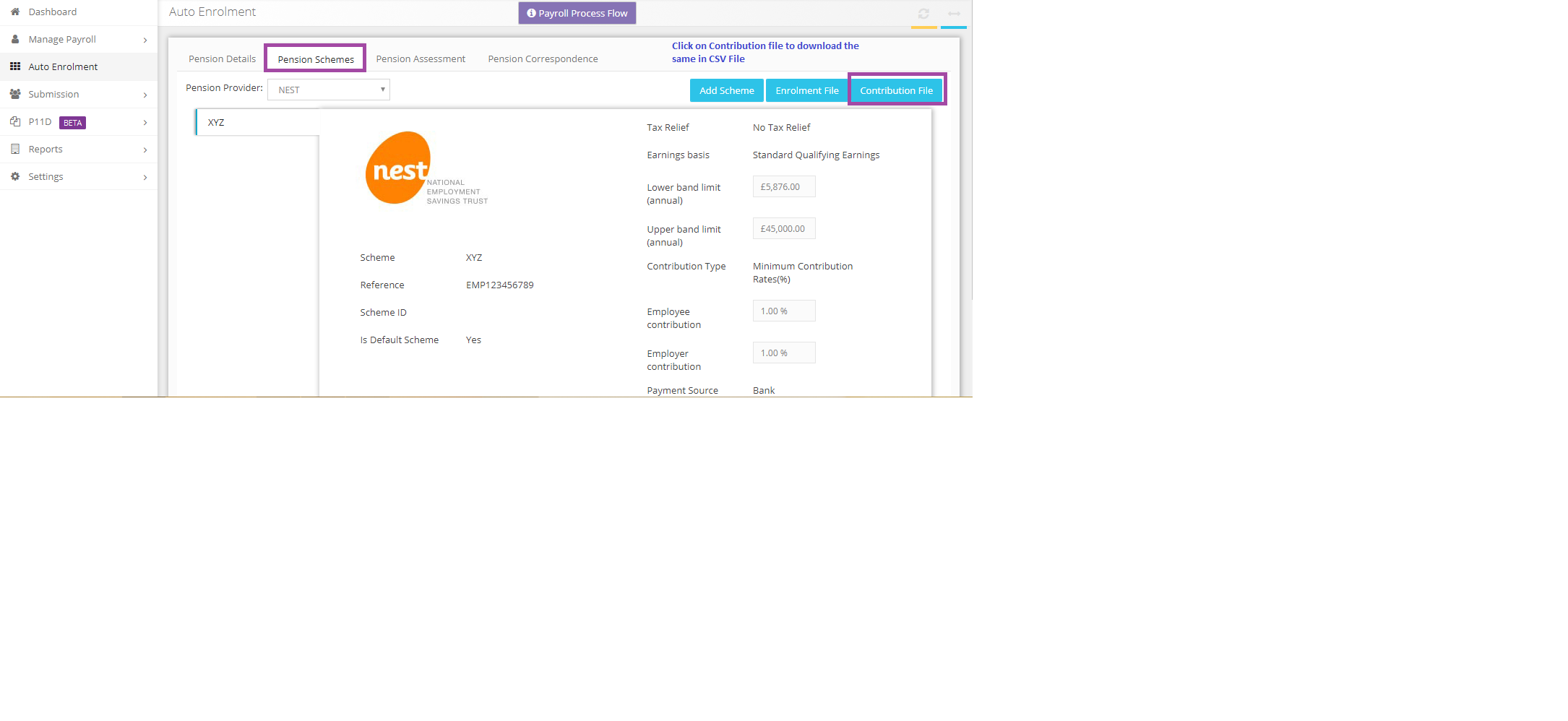Select Dashboard in the sidebar
1568x721 pixels.
pyautogui.click(x=79, y=12)
